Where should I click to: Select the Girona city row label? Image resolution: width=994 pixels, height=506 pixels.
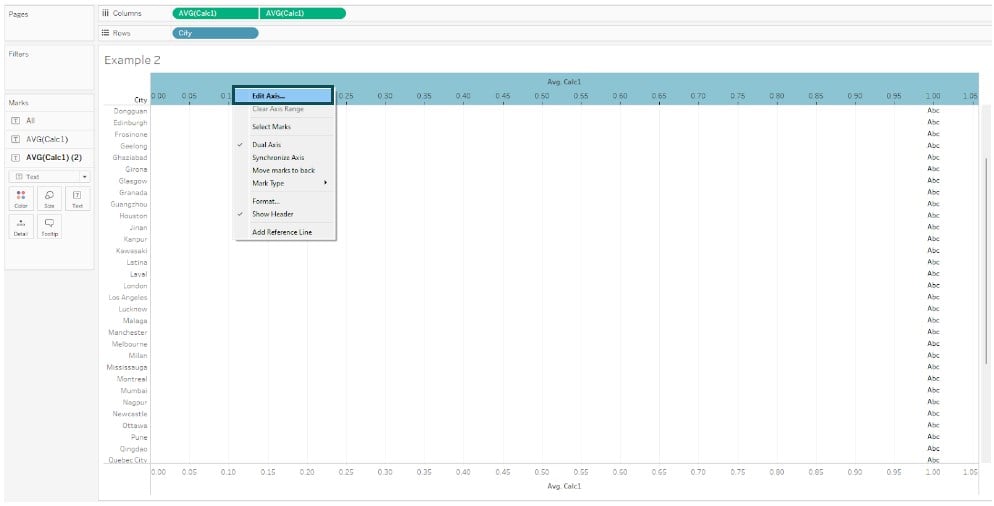[x=136, y=169]
